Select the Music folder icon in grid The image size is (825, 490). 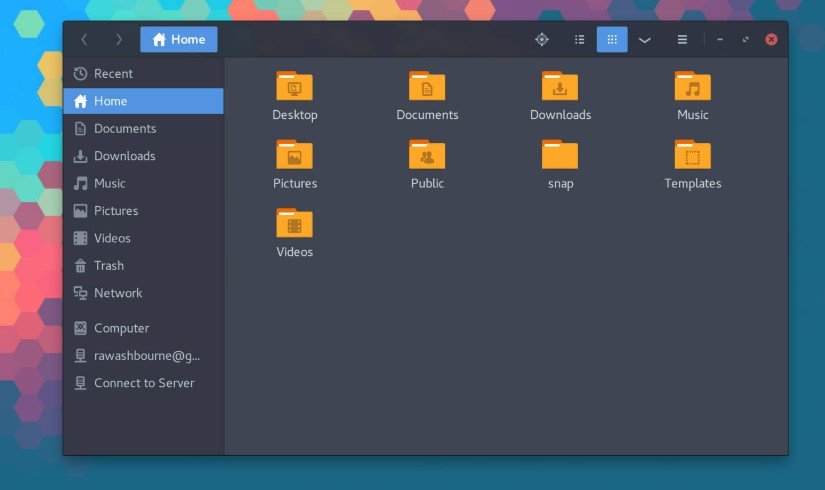[692, 86]
